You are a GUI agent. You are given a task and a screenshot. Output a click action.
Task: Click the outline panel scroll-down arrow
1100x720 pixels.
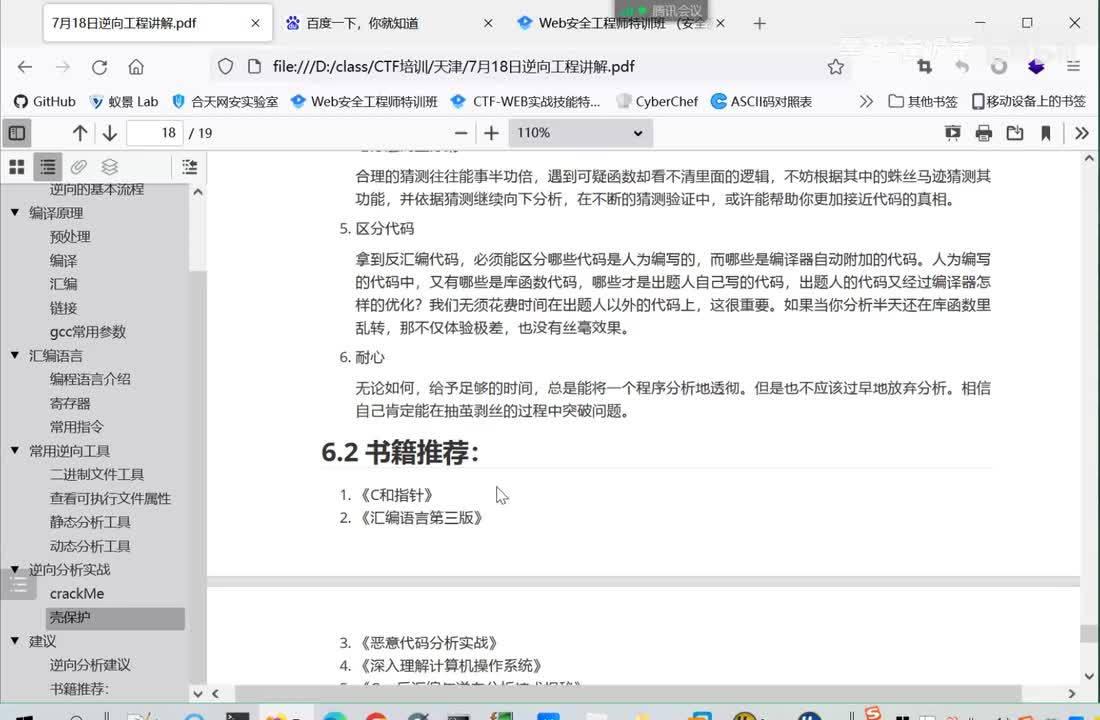coord(198,693)
